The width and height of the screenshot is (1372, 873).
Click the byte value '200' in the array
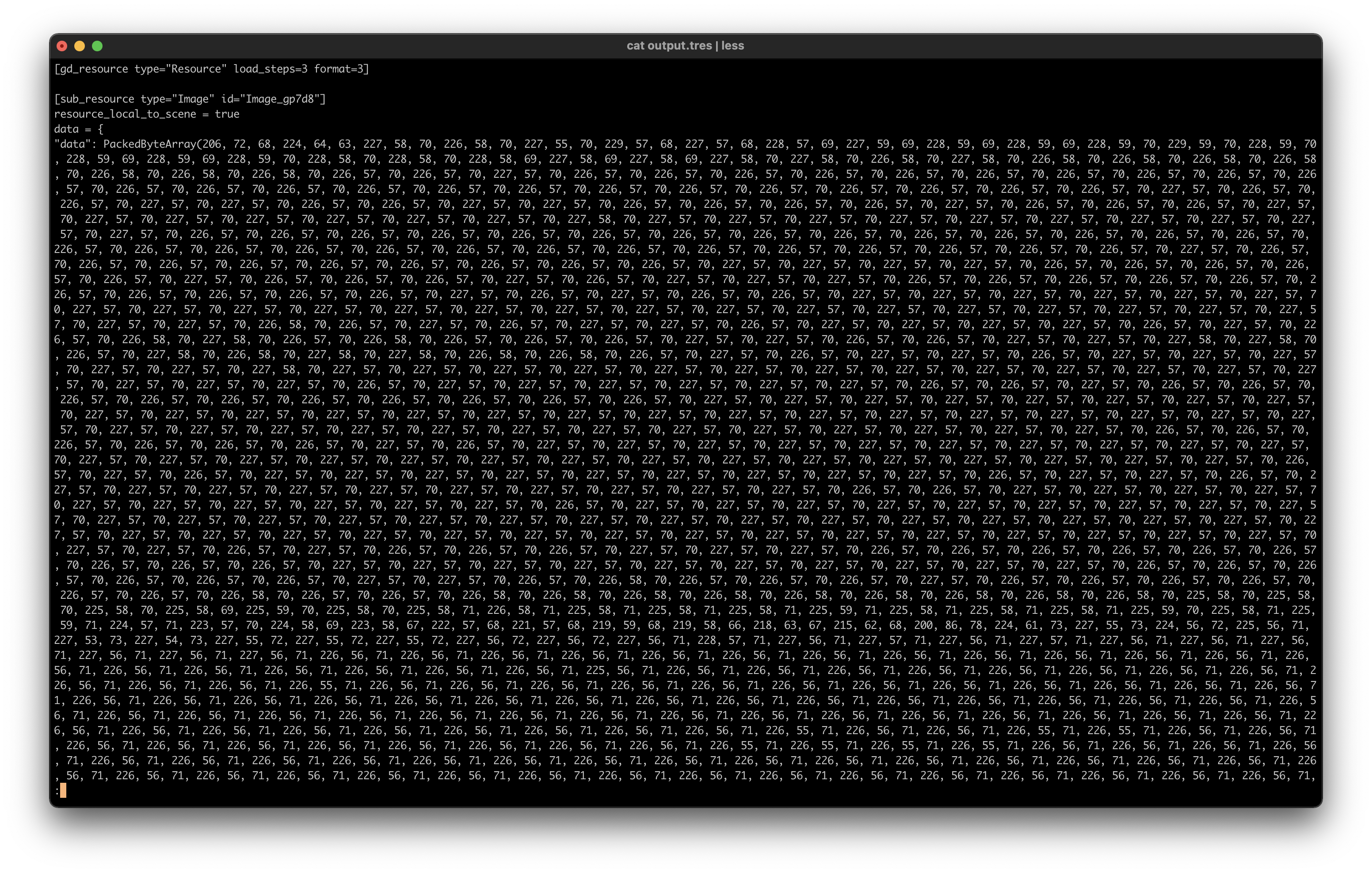click(923, 625)
